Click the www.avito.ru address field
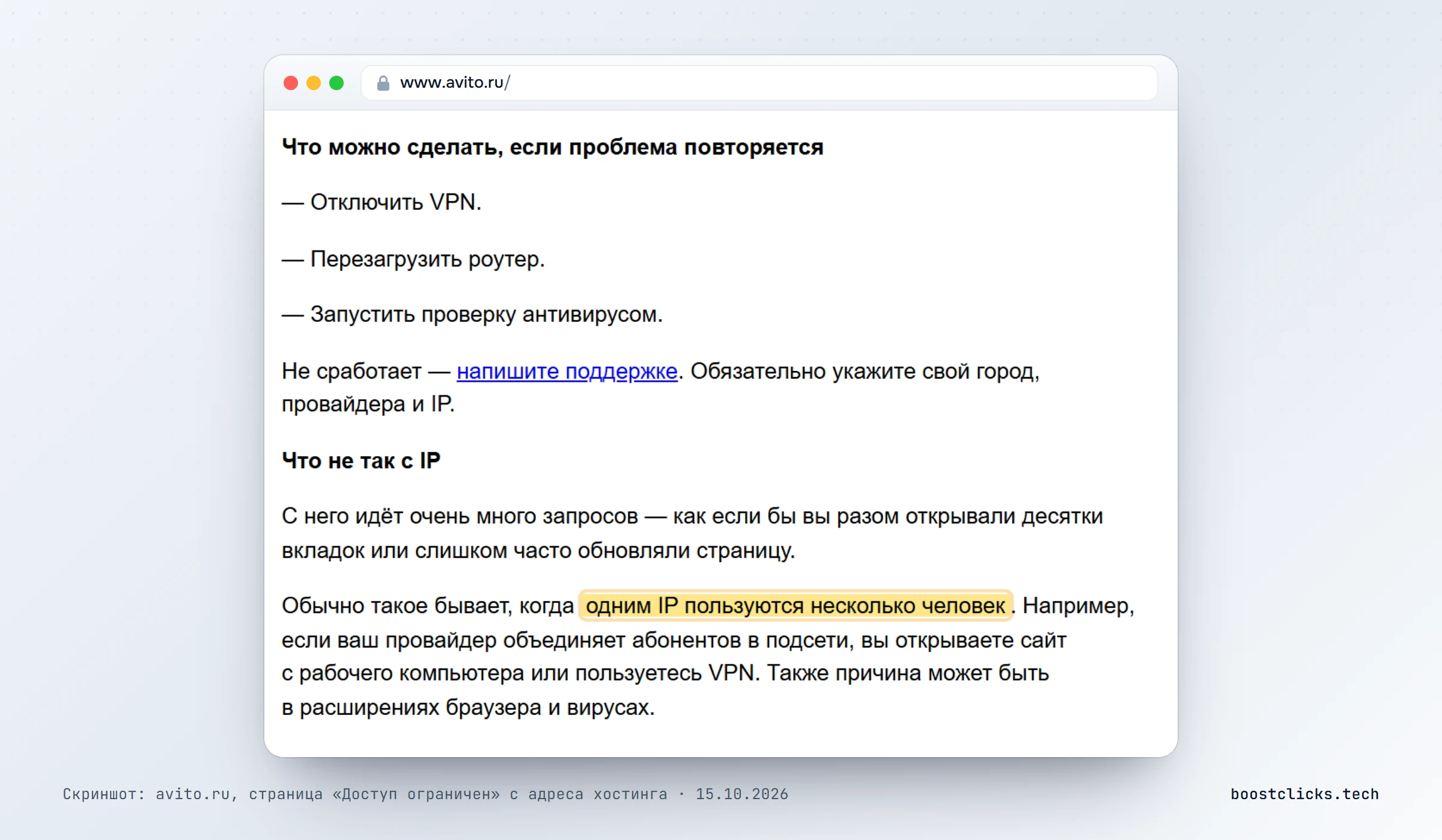 click(x=759, y=83)
